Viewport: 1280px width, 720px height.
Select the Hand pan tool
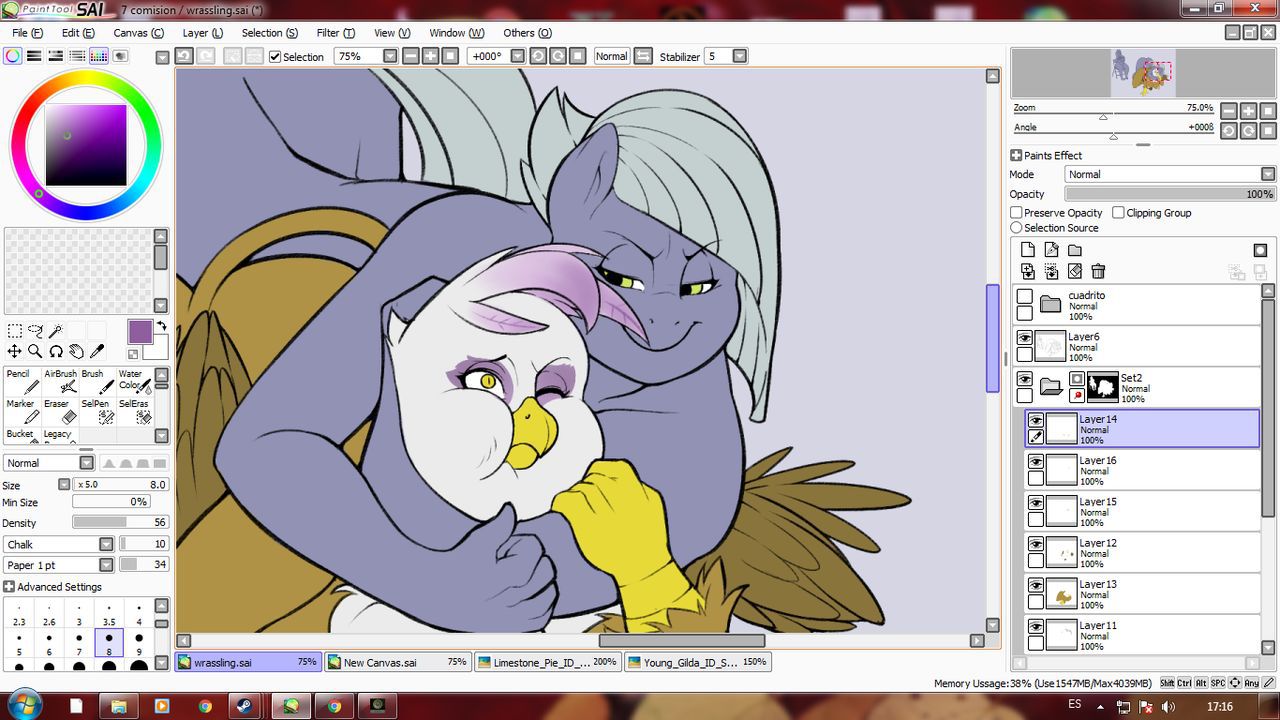(76, 351)
